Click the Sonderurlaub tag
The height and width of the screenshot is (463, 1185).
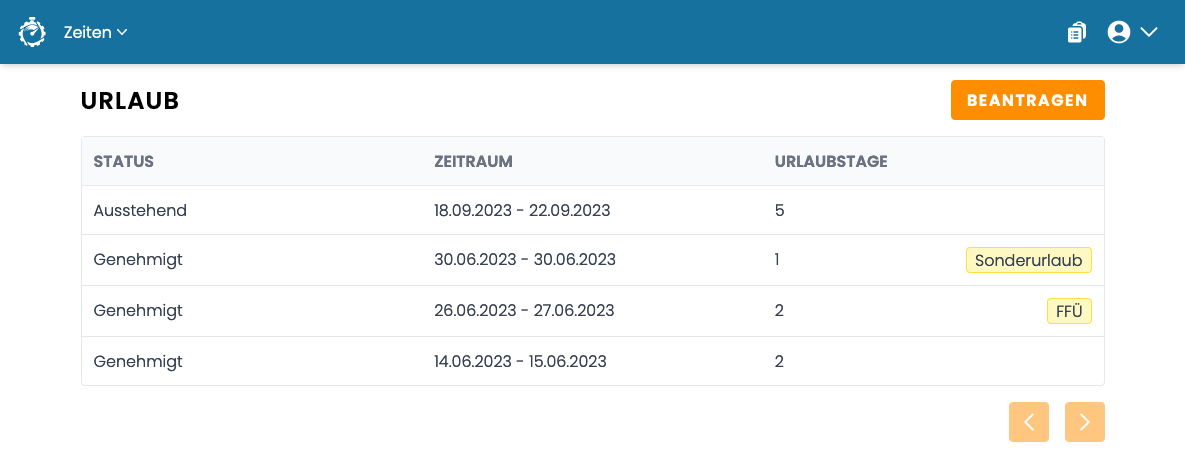point(1029,261)
